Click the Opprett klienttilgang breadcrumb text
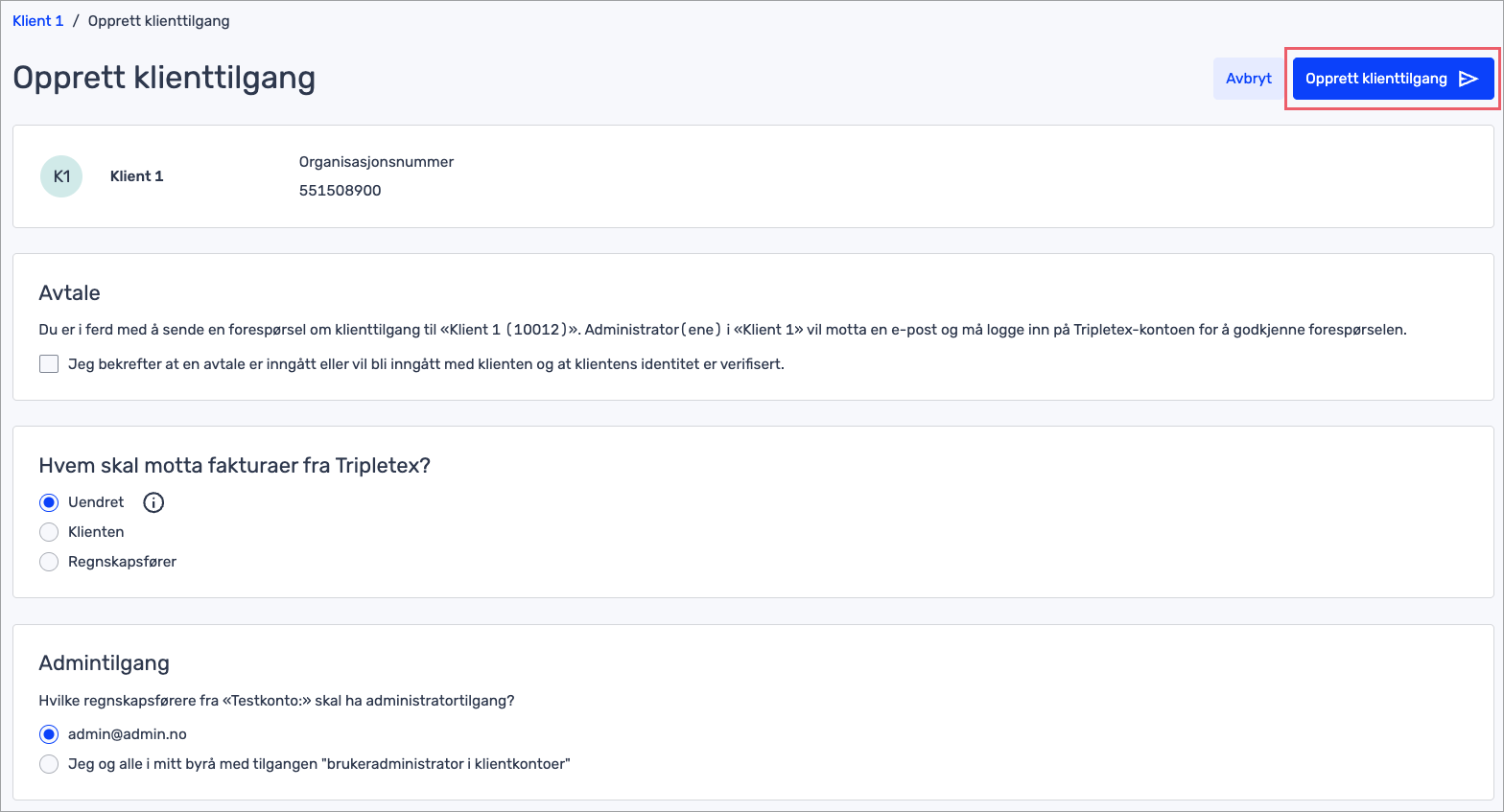This screenshot has height=812, width=1504. (x=158, y=21)
